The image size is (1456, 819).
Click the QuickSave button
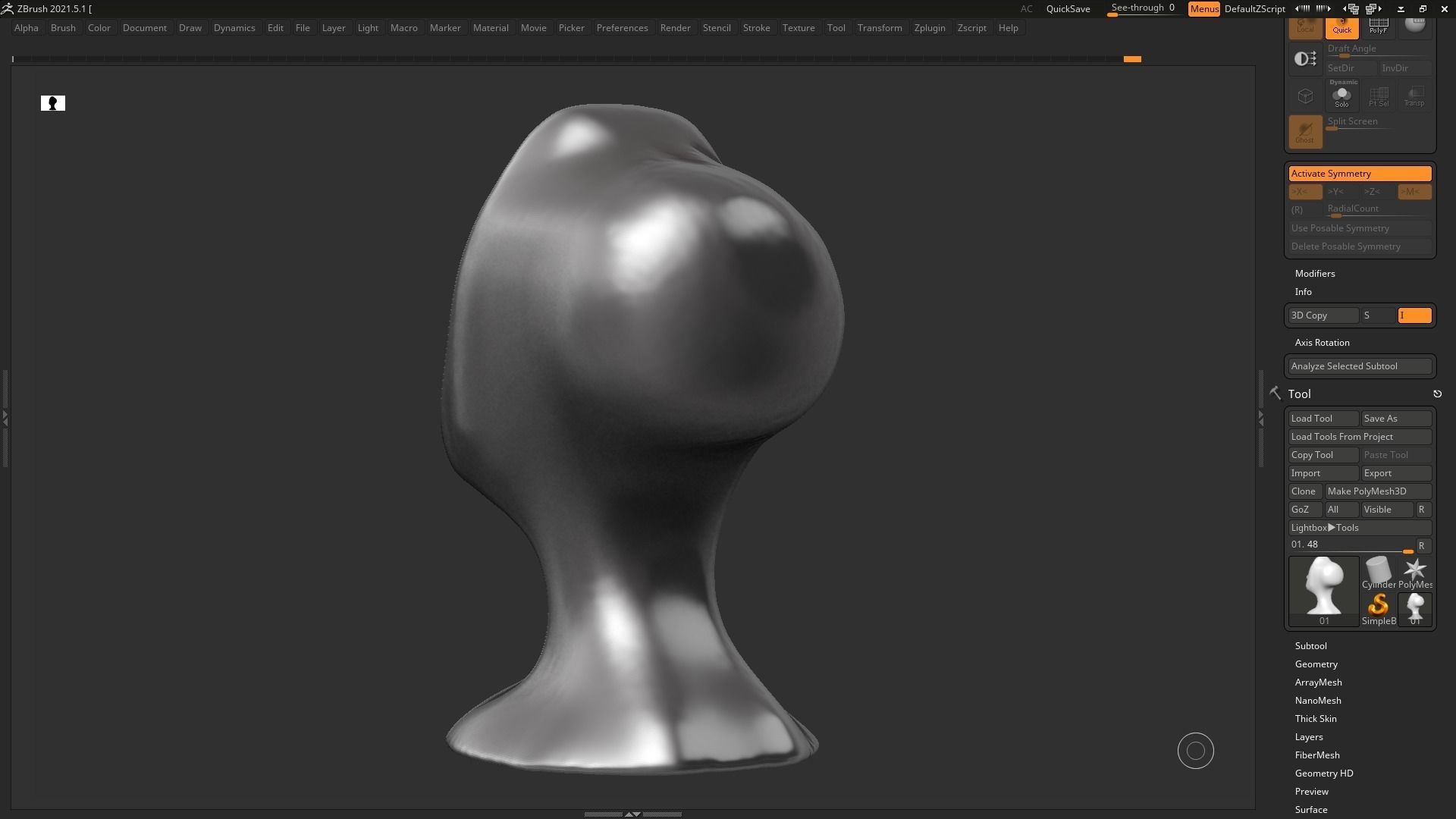pyautogui.click(x=1068, y=9)
